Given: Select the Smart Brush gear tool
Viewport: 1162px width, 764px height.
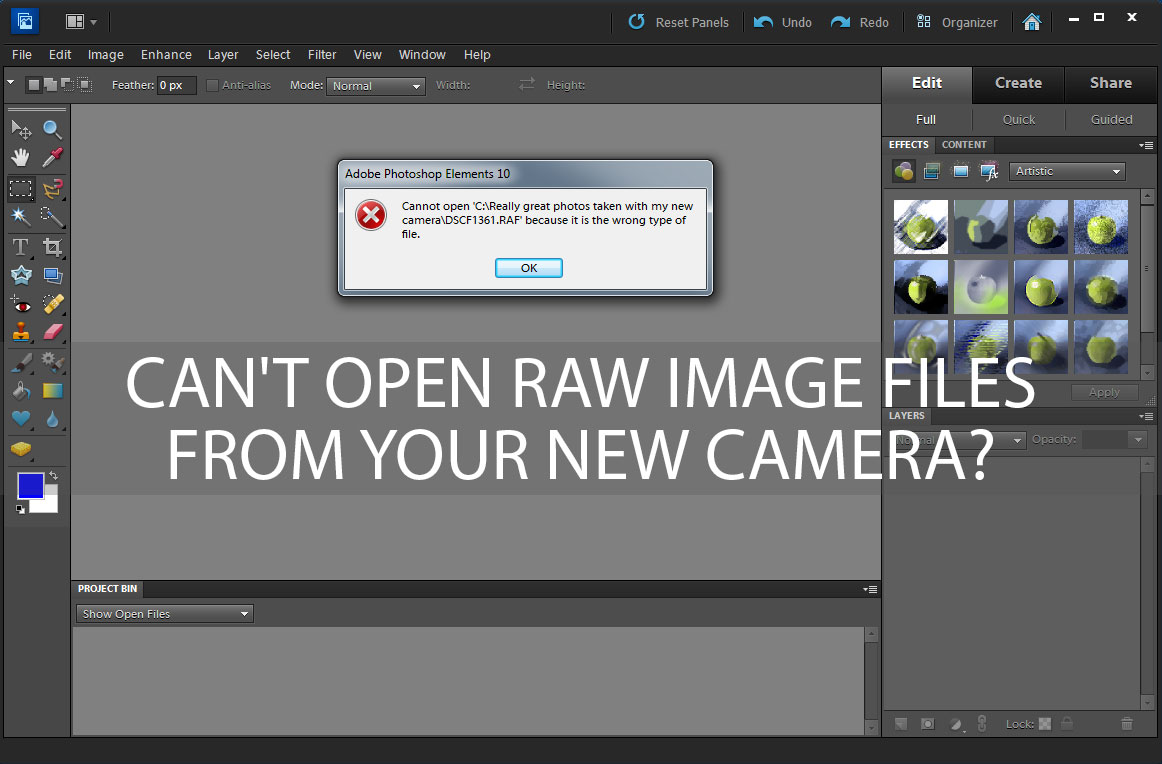Looking at the screenshot, I should (52, 362).
